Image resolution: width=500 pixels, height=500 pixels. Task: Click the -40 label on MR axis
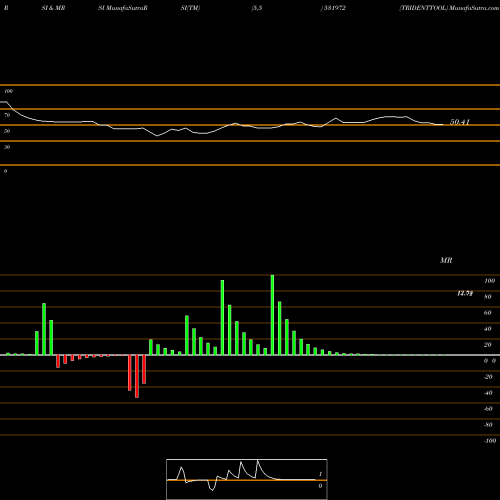[x=488, y=393]
